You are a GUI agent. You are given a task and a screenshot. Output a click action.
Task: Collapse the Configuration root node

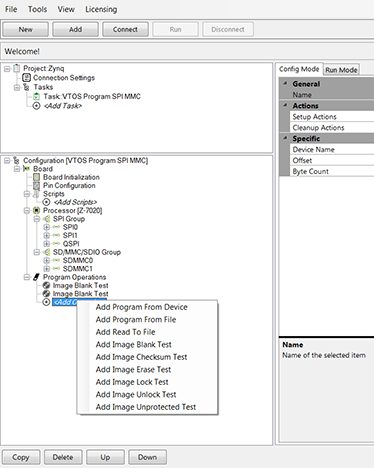7,161
